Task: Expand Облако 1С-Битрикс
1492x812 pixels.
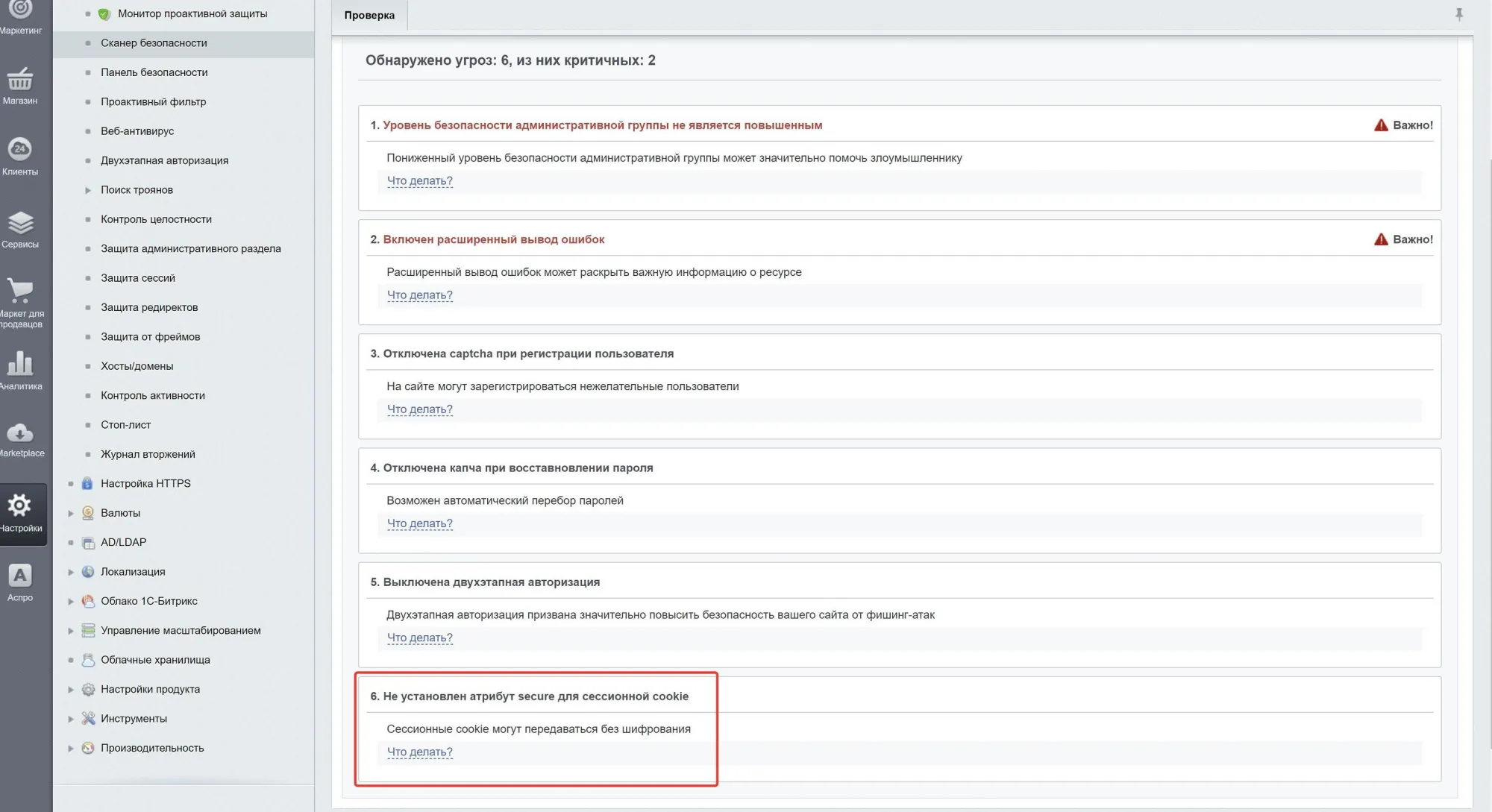Action: click(x=71, y=600)
